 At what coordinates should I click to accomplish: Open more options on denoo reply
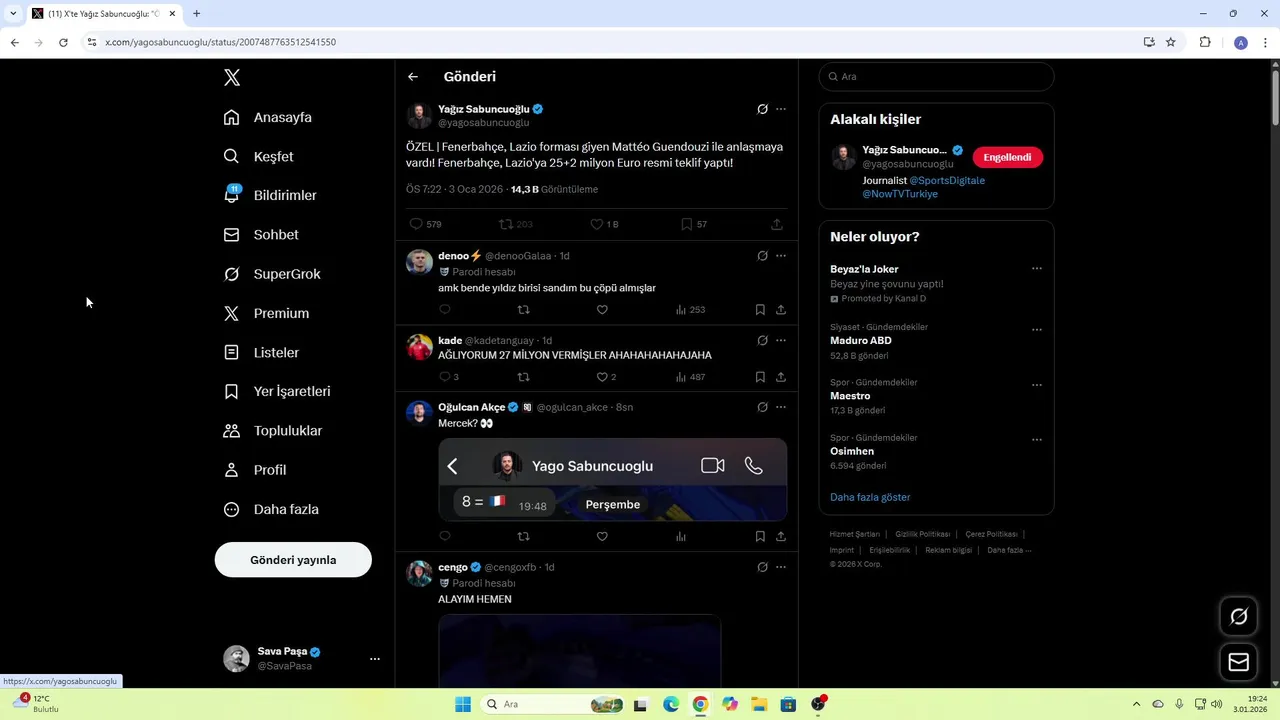pos(781,256)
